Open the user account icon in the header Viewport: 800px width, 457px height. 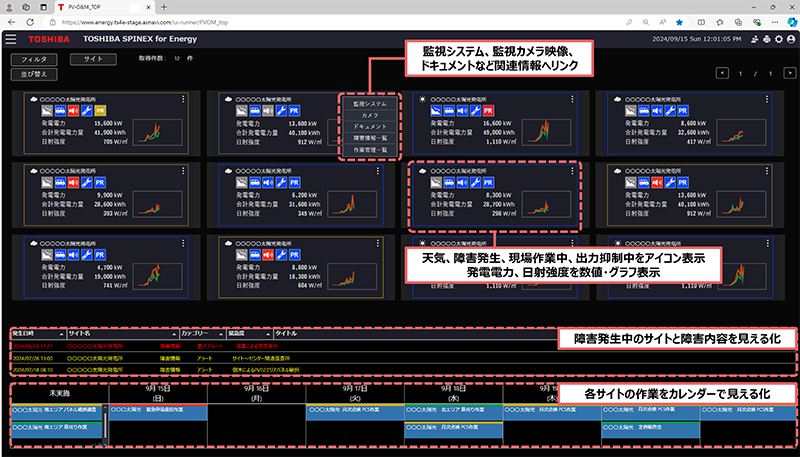pyautogui.click(x=790, y=39)
